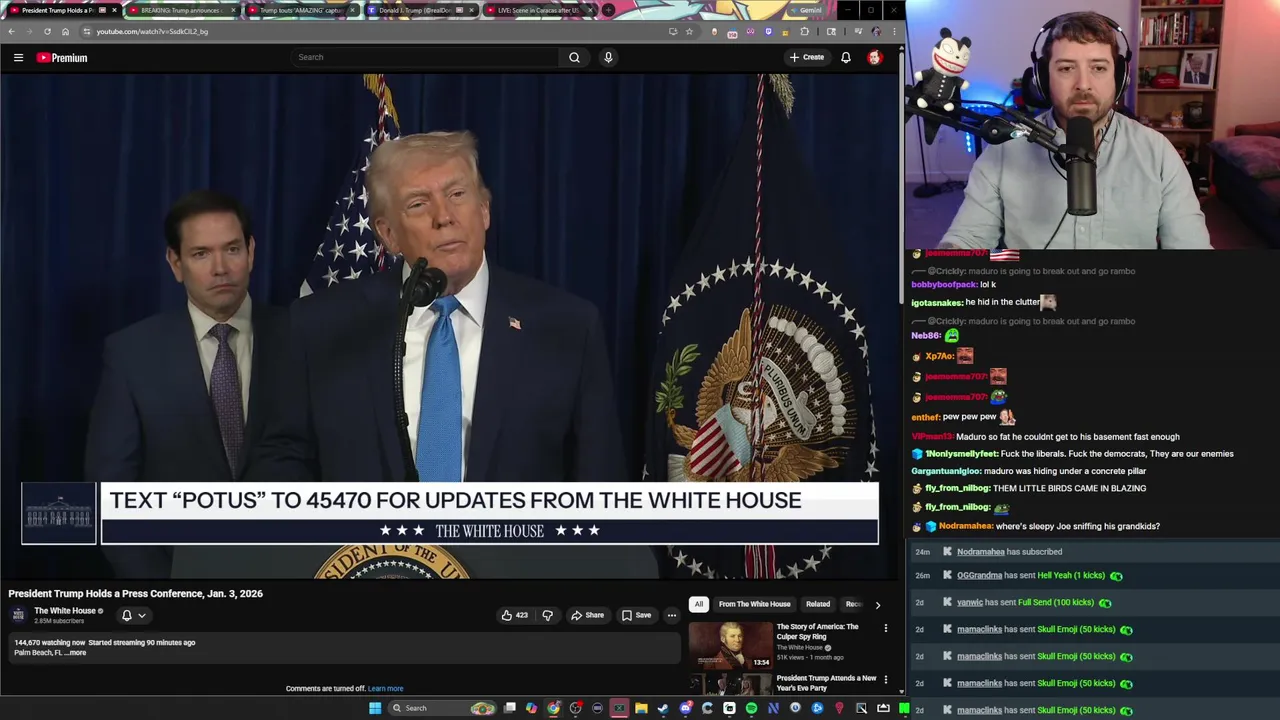Switch to "Trump touts 'AMAZING' capture" tab
This screenshot has height=720, width=1280.
300,10
